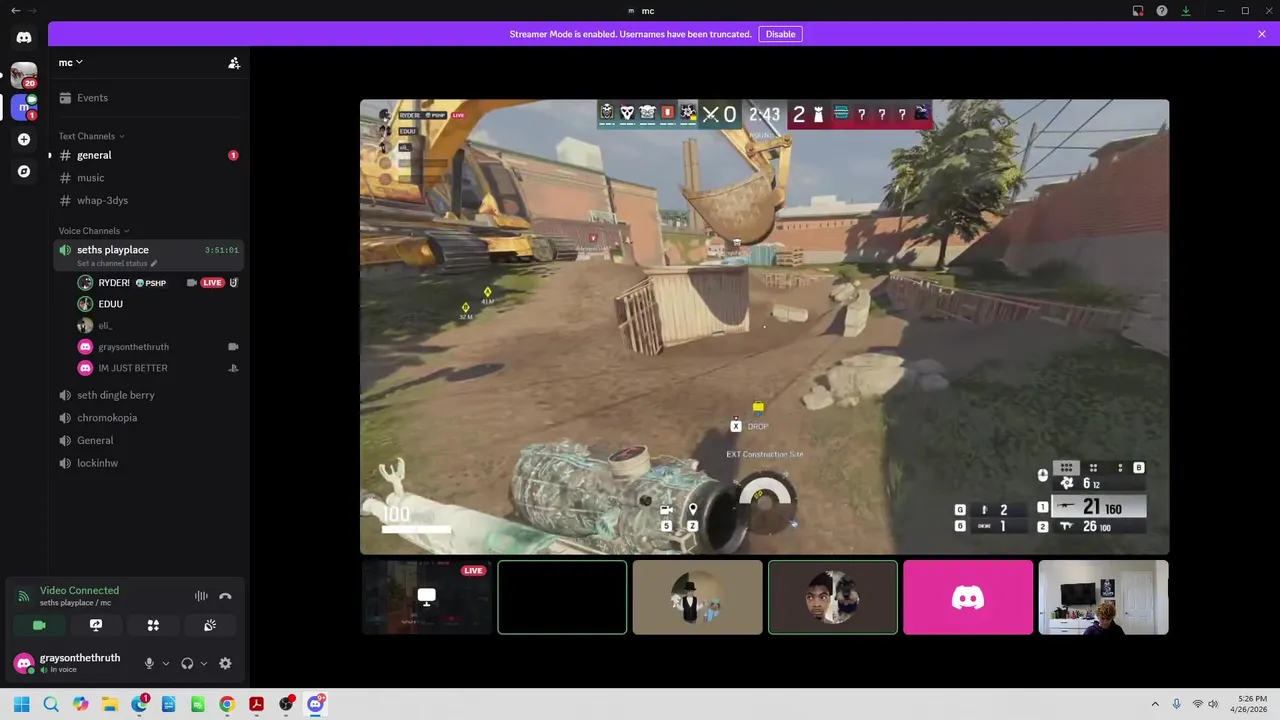This screenshot has width=1280, height=720.
Task: Open the soundboard button
Action: (210, 625)
